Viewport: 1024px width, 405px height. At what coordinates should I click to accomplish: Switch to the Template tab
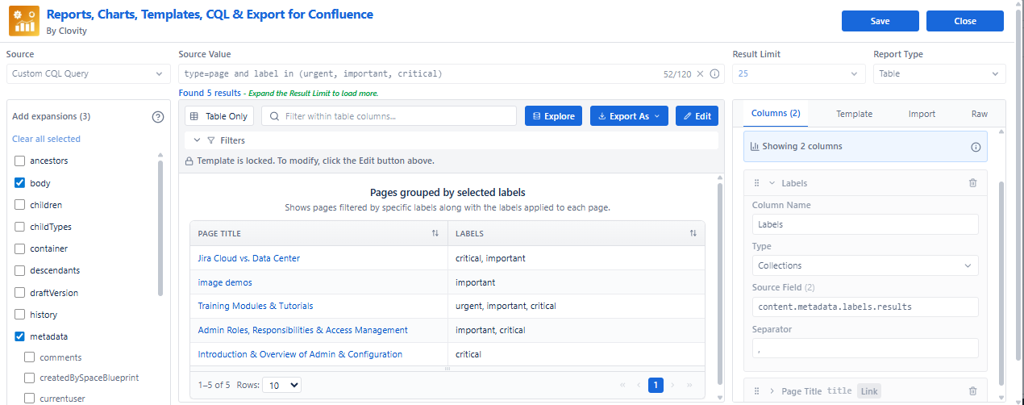click(854, 114)
